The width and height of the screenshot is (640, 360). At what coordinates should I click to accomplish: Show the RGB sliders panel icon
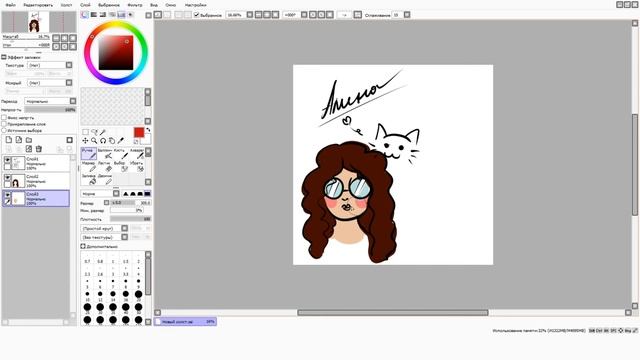point(94,15)
